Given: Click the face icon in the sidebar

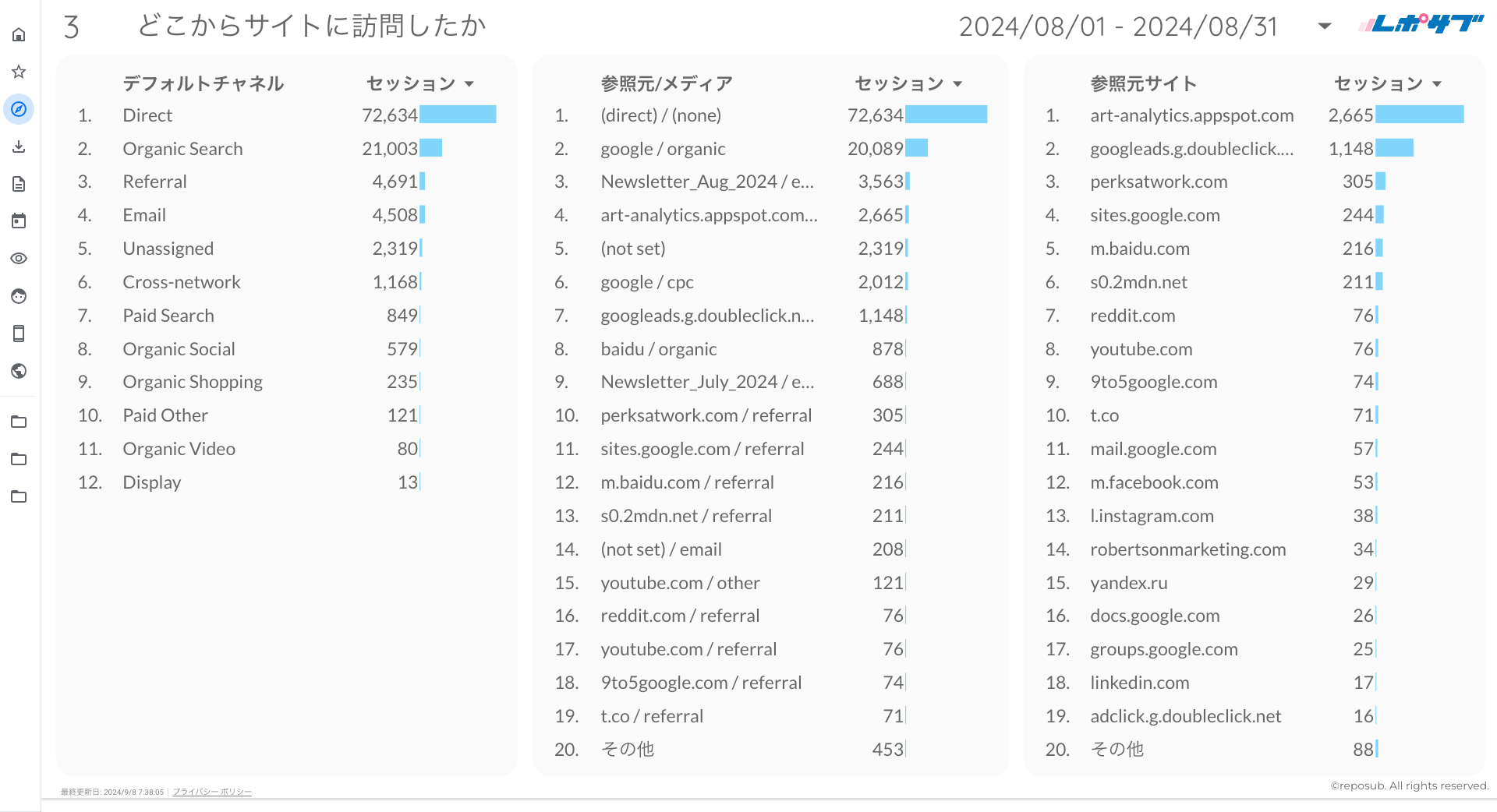Looking at the screenshot, I should click(19, 296).
